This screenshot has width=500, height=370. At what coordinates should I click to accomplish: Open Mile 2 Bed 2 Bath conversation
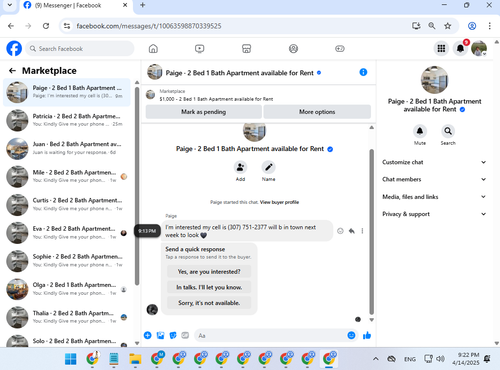67,176
